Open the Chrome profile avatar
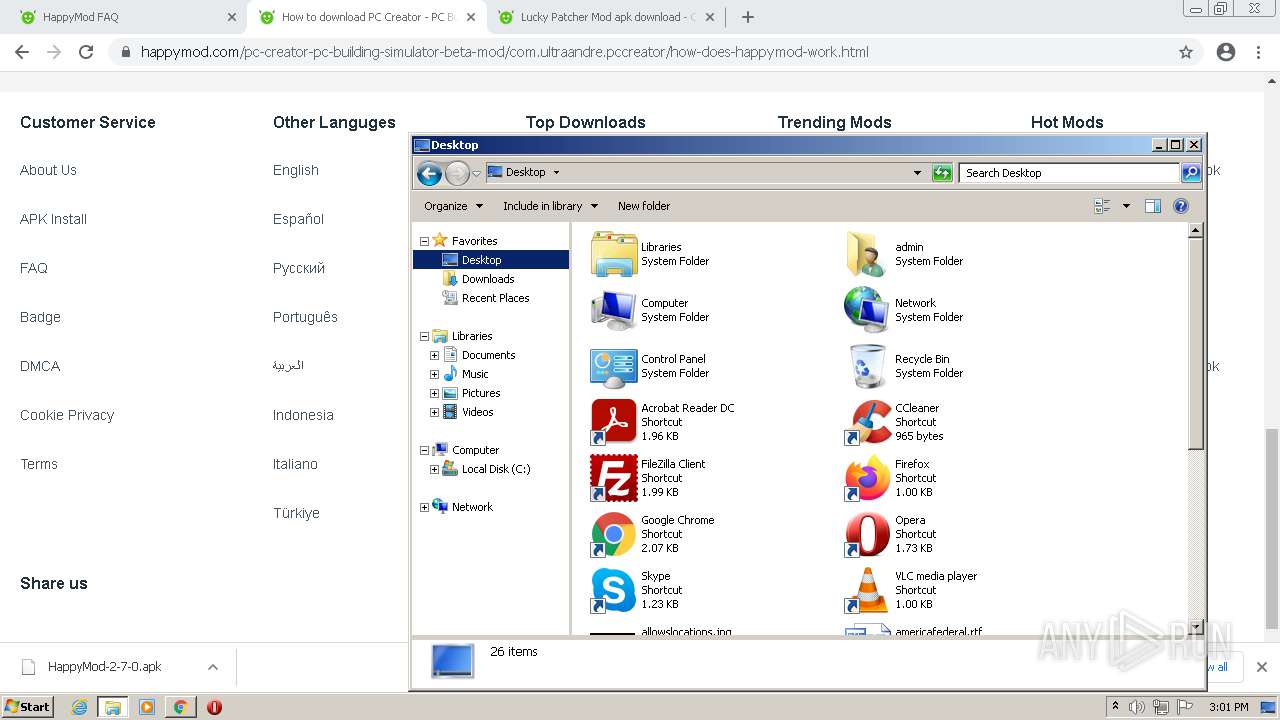This screenshot has width=1280, height=720. [x=1226, y=52]
